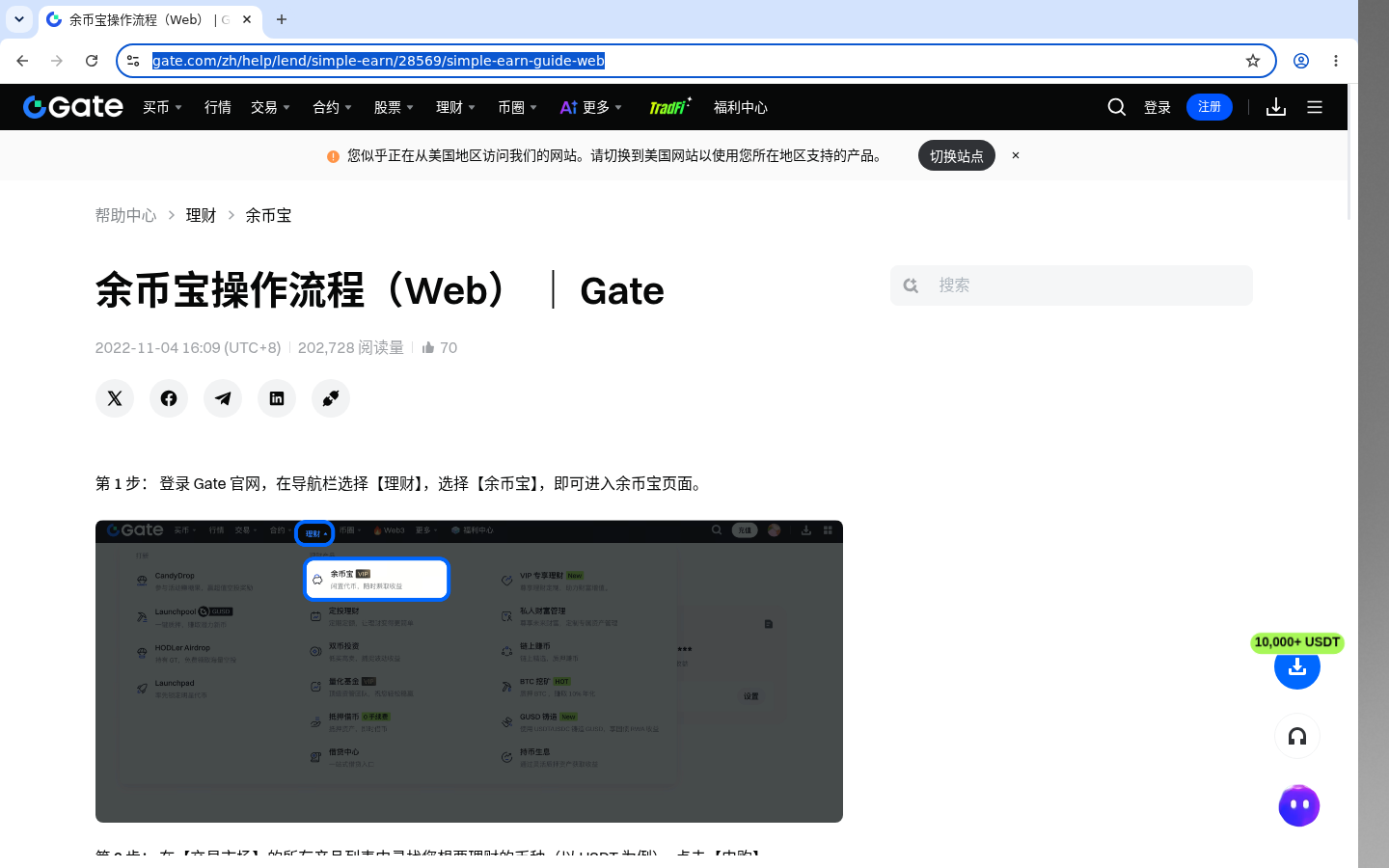
Task: Expand the 股票 dropdown menu
Action: coord(395,107)
